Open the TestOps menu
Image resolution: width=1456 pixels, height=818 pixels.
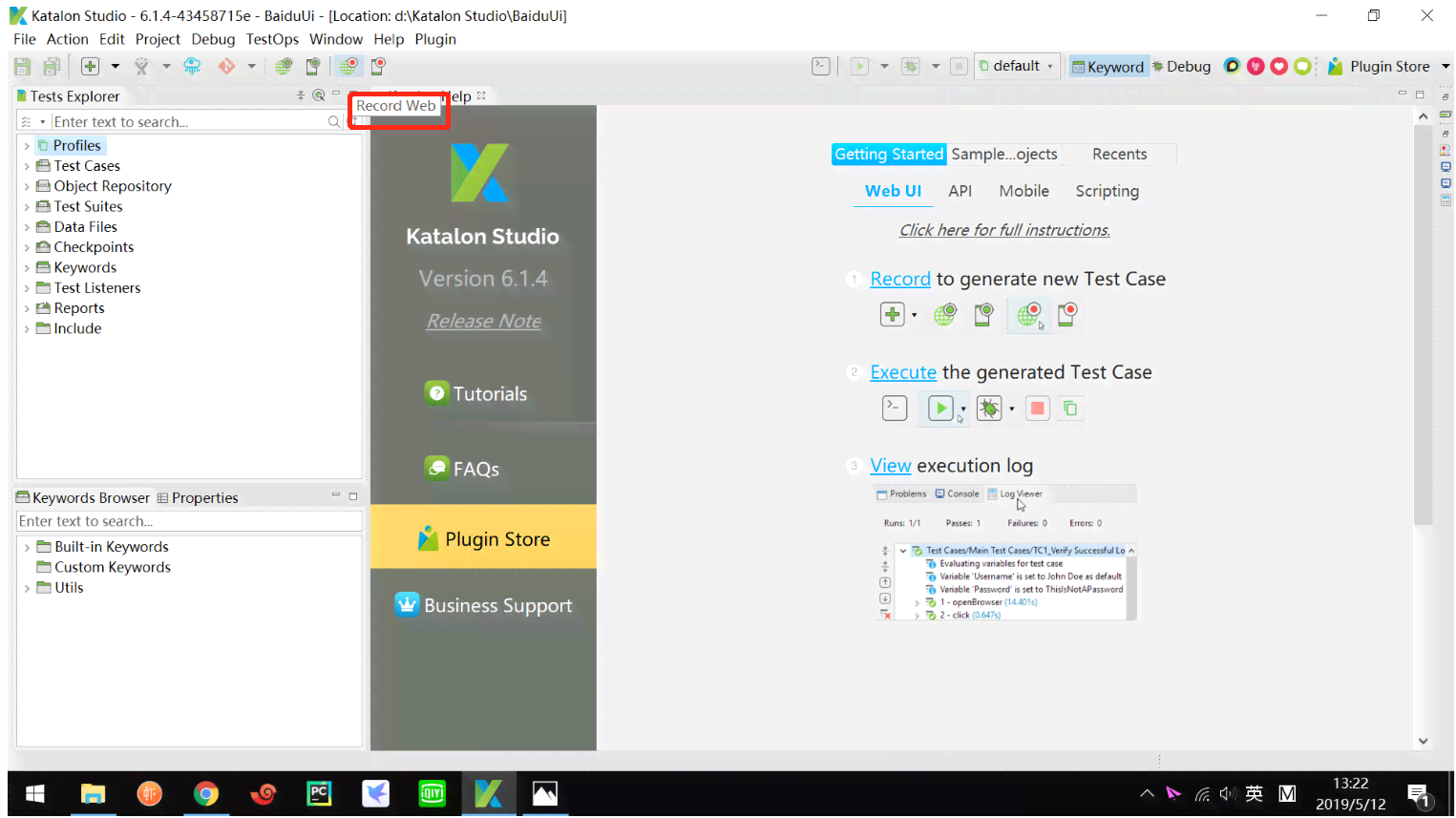272,39
